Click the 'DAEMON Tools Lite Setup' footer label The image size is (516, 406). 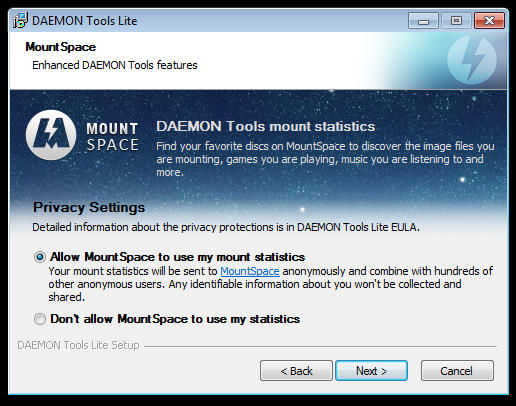click(78, 345)
